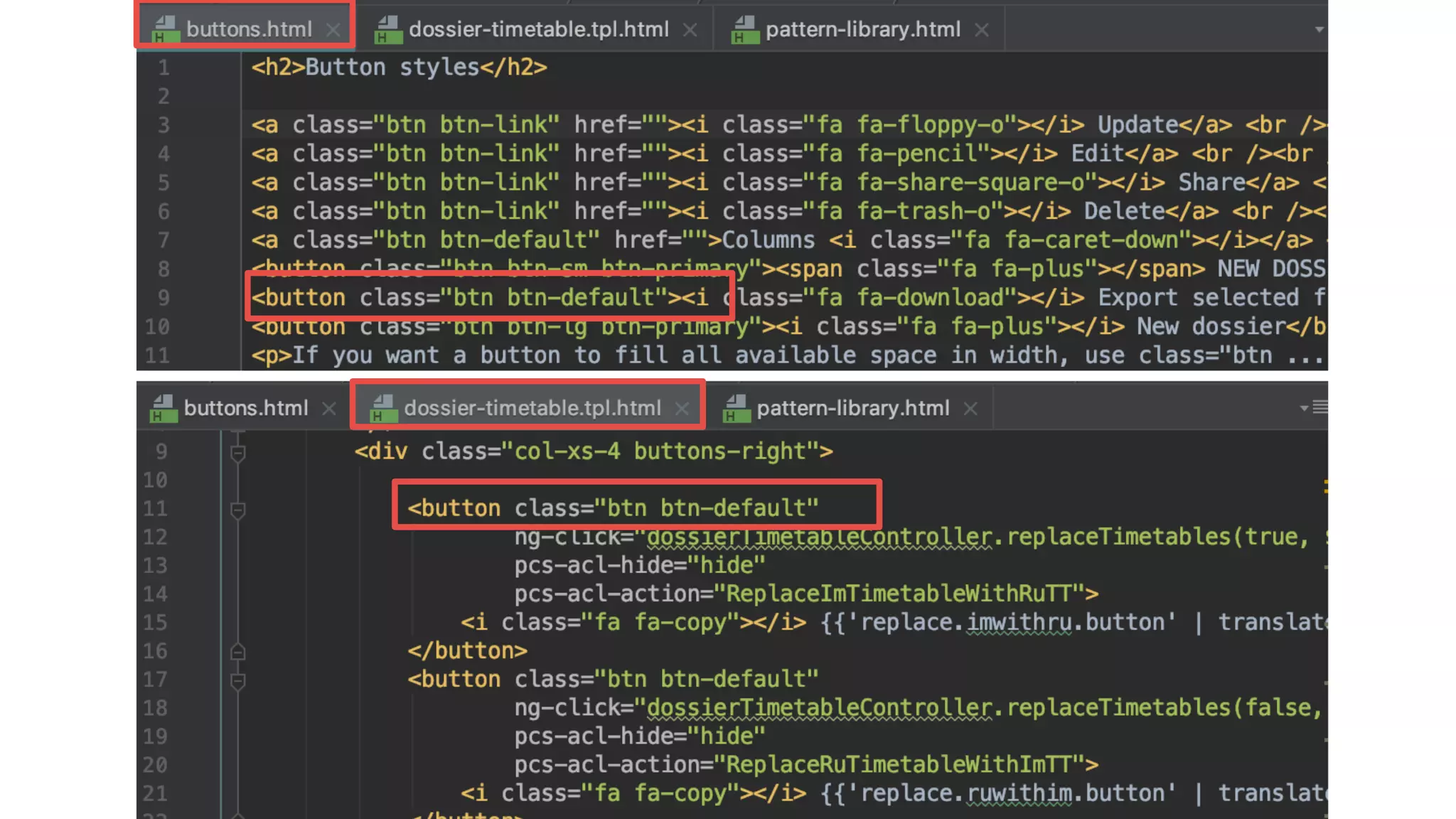Click HTML file icon of top pattern-library.html tab
Image resolution: width=1456 pixels, height=819 pixels.
coord(746,30)
